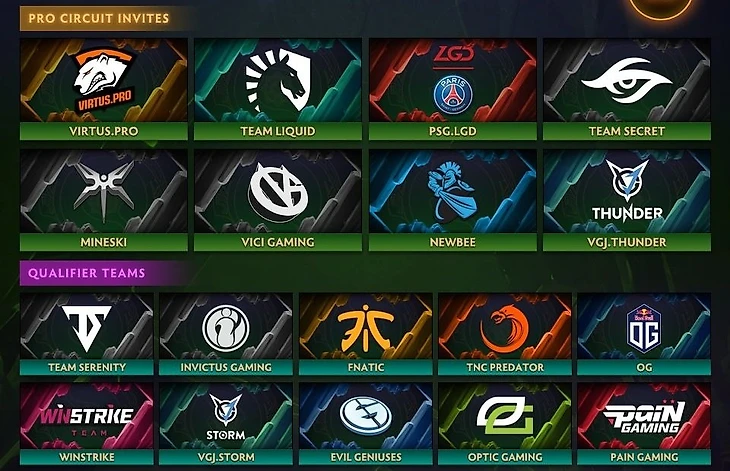Click the Newbee spartan logo
Screen dimensions: 730x471
pos(451,191)
